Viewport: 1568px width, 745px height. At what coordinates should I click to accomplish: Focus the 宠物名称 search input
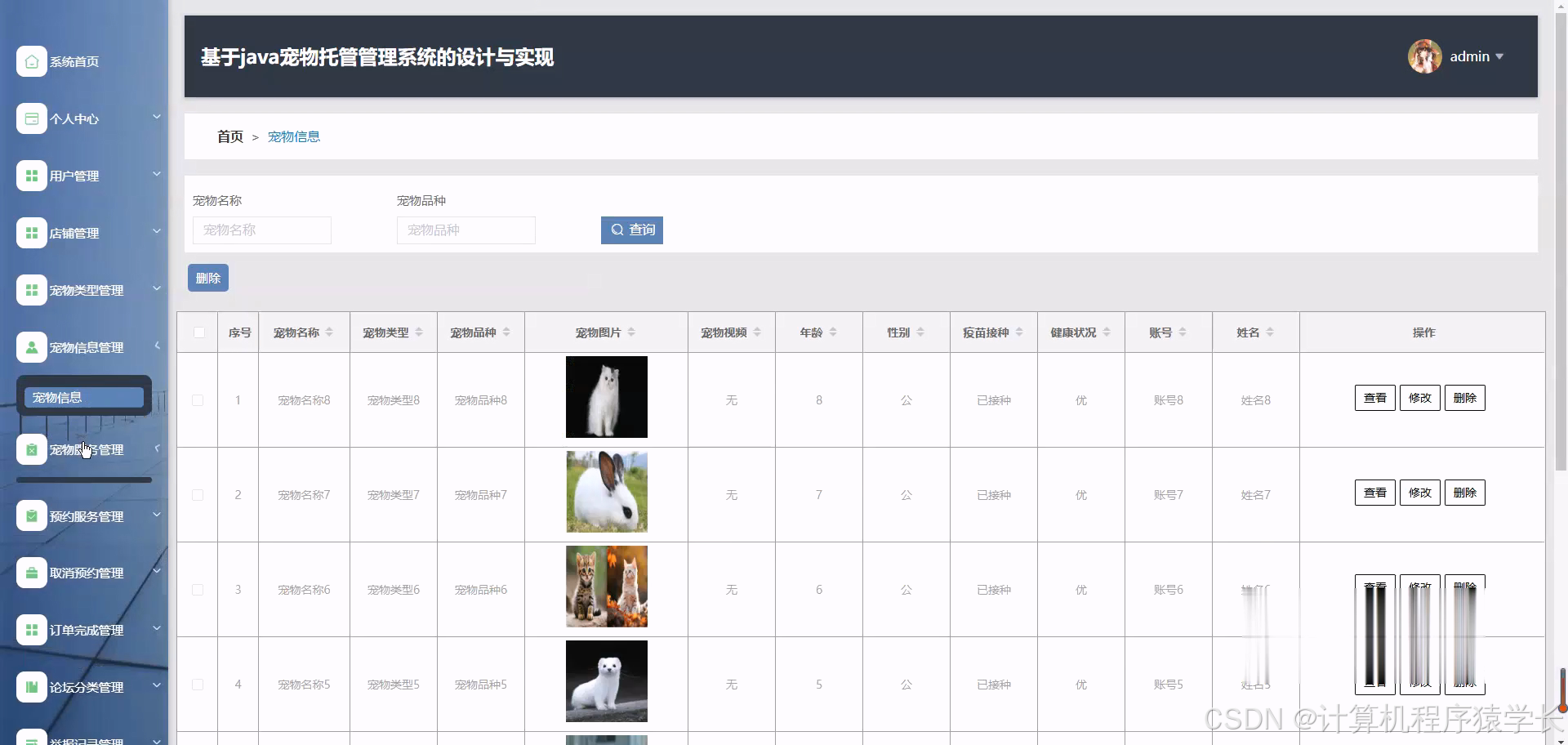(262, 230)
